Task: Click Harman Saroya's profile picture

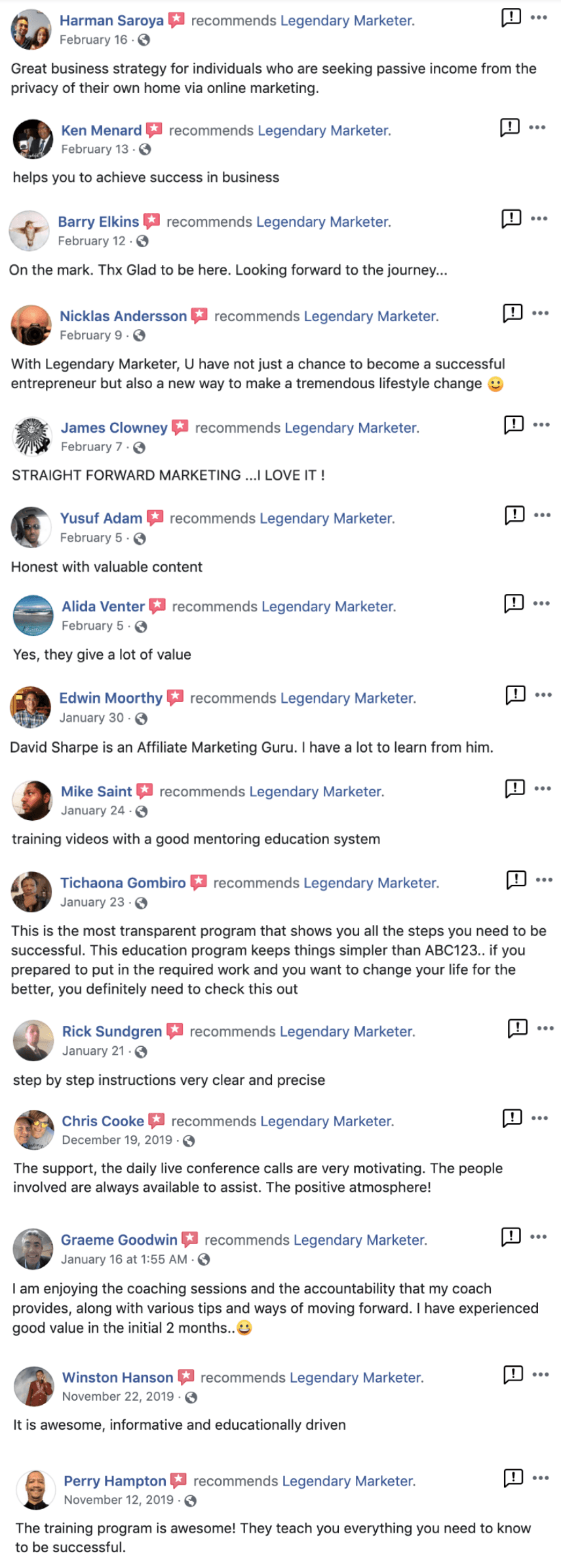Action: [x=31, y=29]
